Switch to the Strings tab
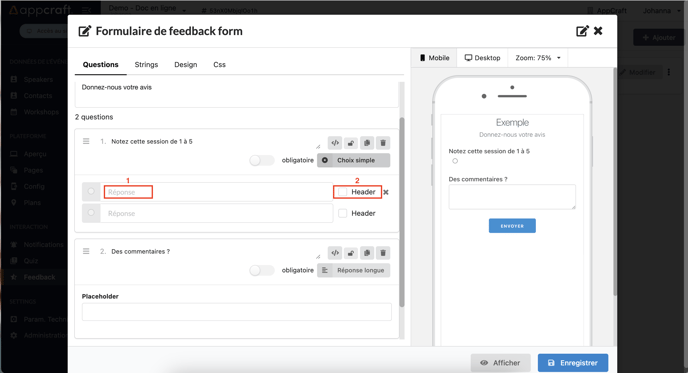This screenshot has width=688, height=373. 146,65
